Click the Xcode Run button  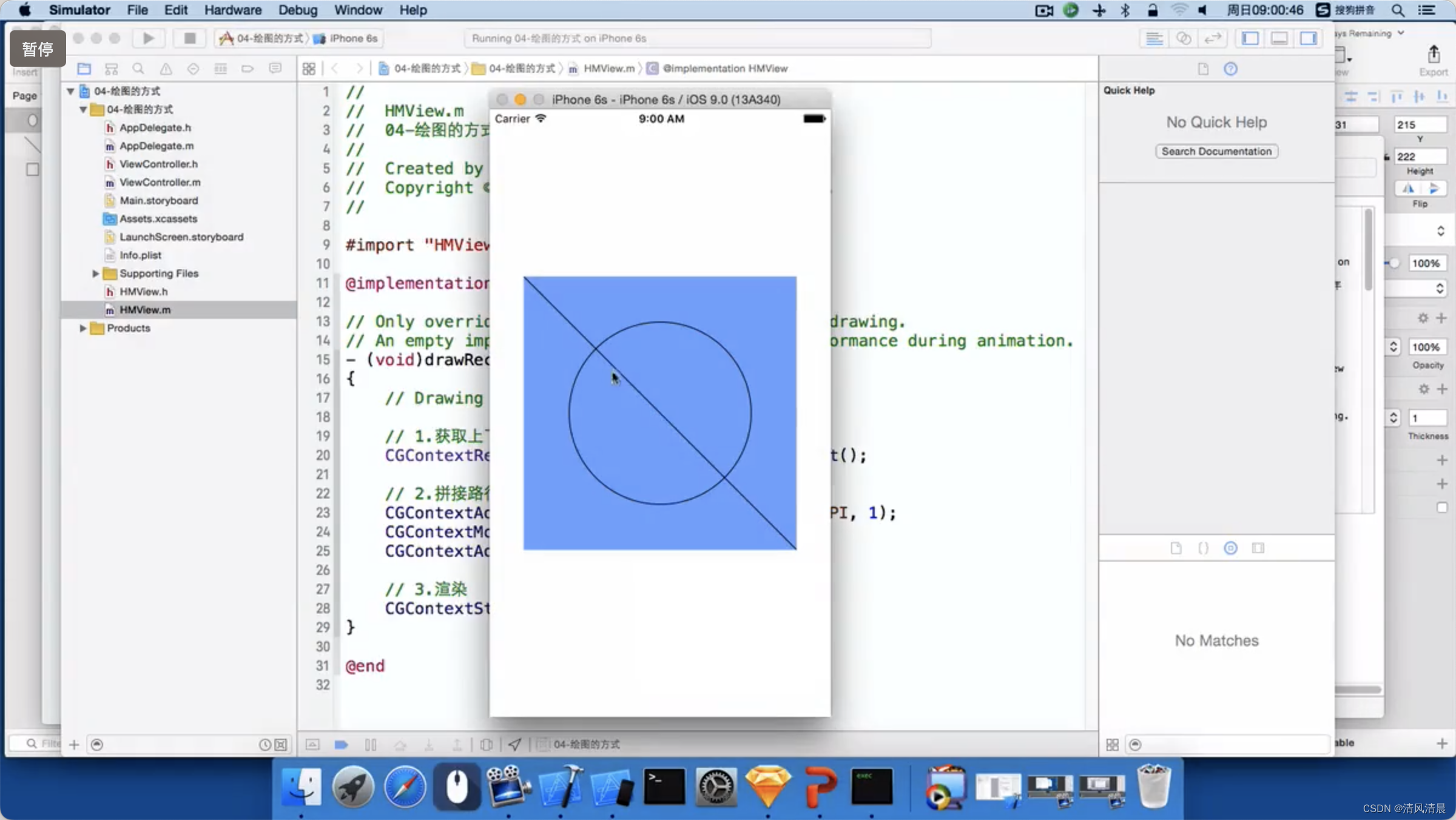(148, 38)
